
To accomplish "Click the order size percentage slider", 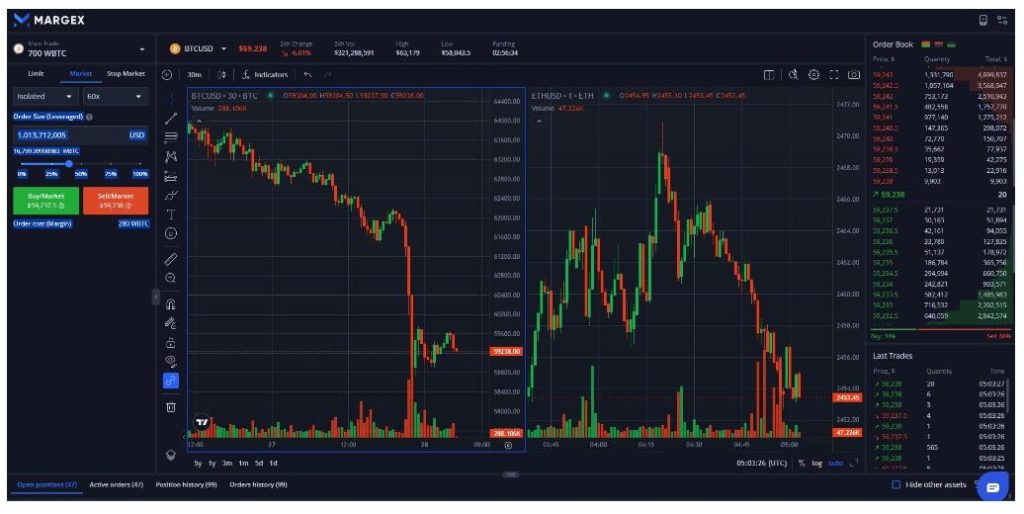I will [x=81, y=164].
